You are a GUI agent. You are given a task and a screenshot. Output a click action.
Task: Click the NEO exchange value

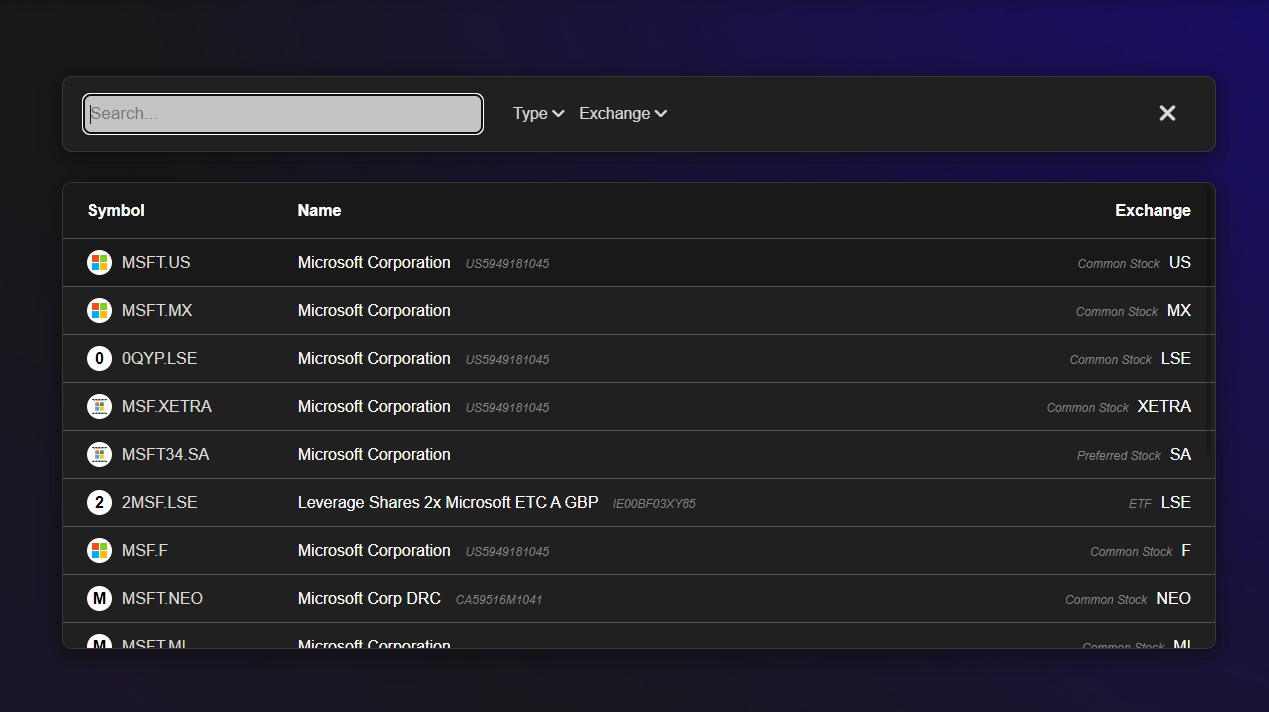tap(1173, 599)
